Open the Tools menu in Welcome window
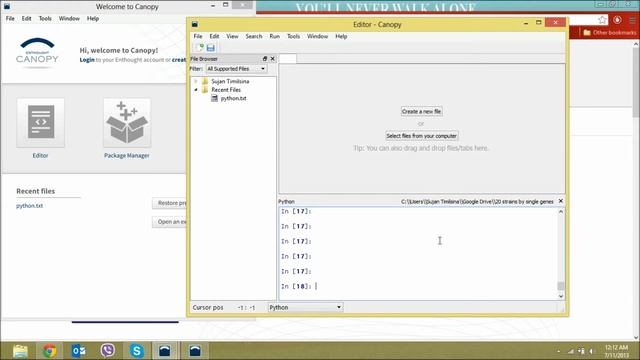This screenshot has height=360, width=640. 45,18
